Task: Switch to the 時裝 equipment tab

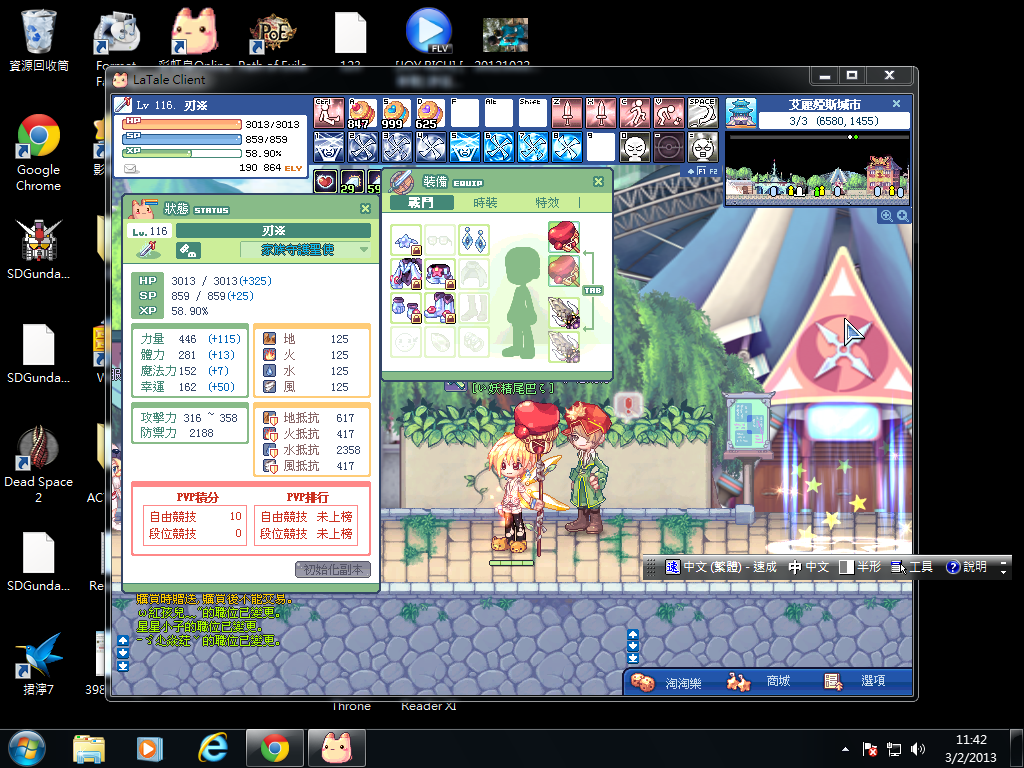Action: 485,202
